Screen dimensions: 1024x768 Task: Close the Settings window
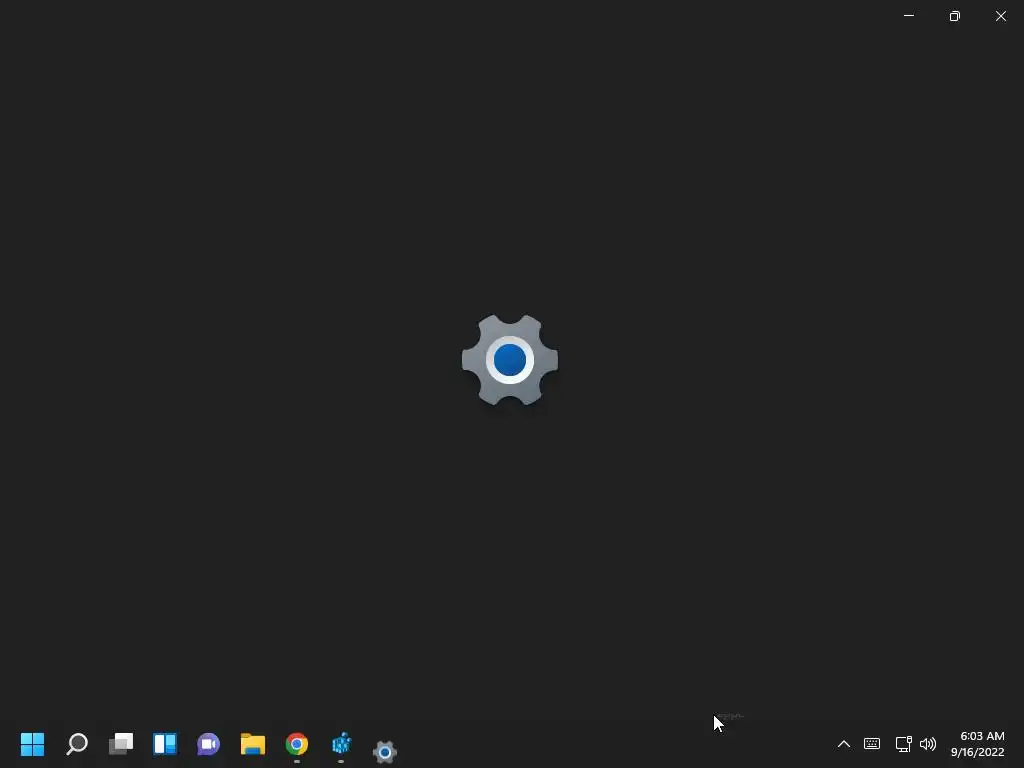[x=1000, y=16]
